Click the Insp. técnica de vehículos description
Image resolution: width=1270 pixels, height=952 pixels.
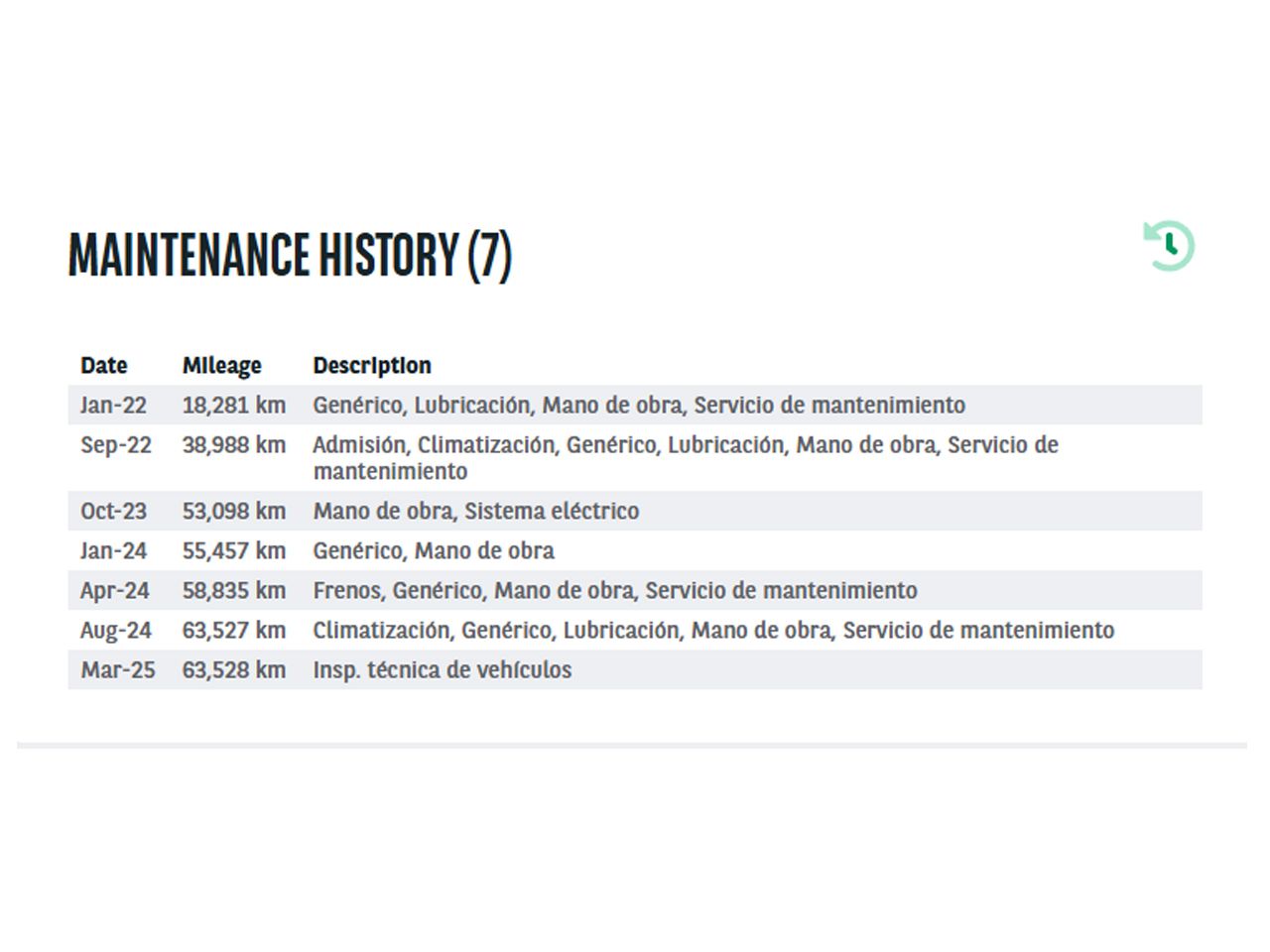(x=443, y=670)
